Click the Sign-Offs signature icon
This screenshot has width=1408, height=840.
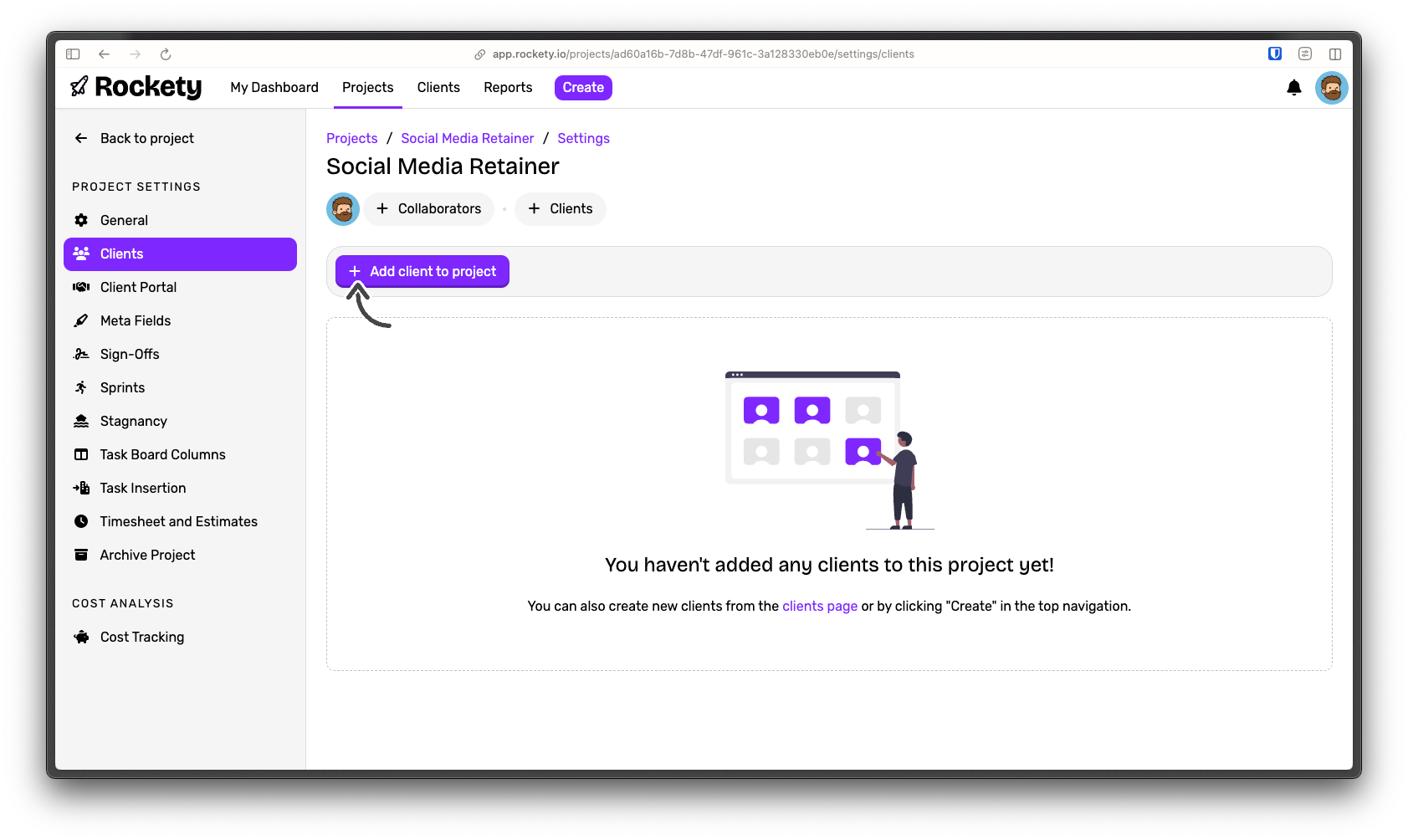pos(81,354)
